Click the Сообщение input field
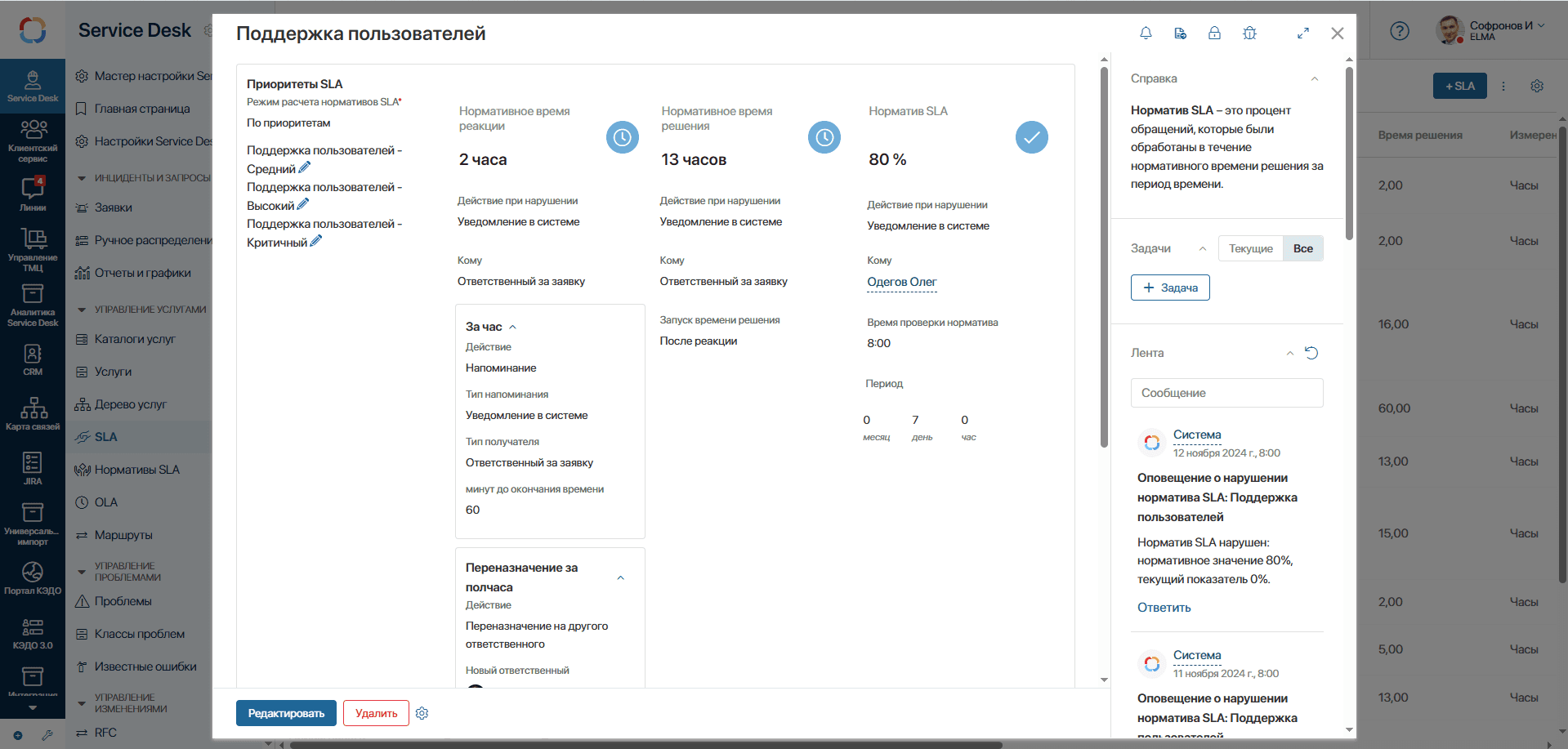The height and width of the screenshot is (749, 1568). pos(1226,393)
